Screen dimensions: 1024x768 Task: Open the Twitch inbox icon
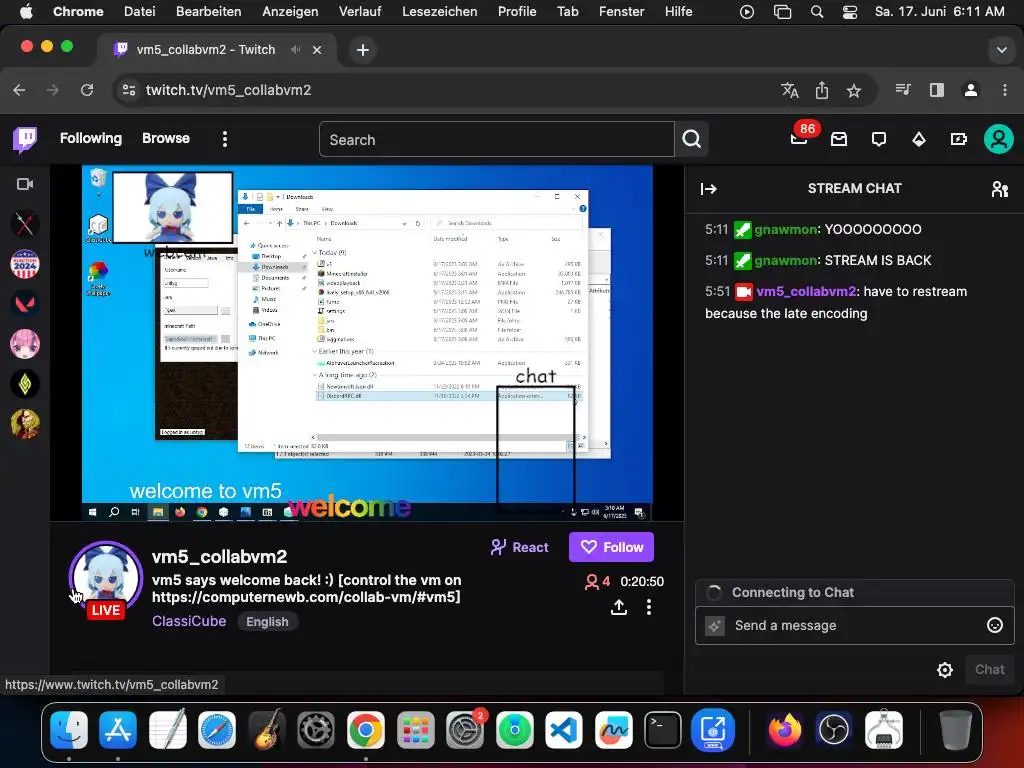pyautogui.click(x=839, y=139)
